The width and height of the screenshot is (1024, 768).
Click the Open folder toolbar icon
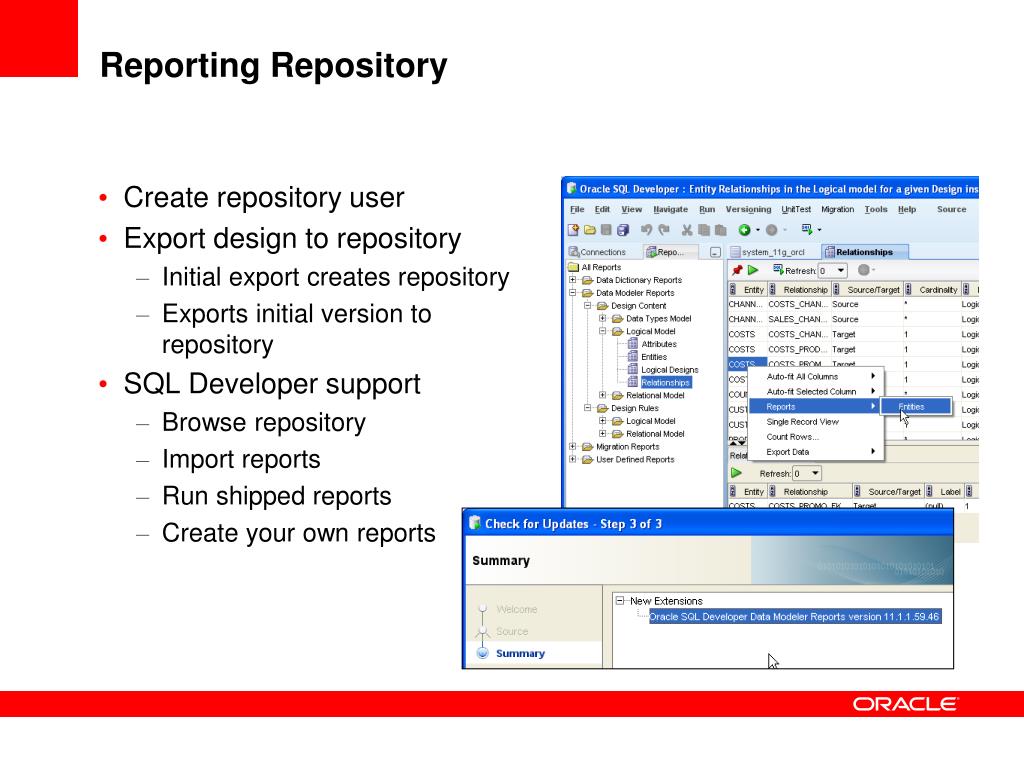click(590, 230)
